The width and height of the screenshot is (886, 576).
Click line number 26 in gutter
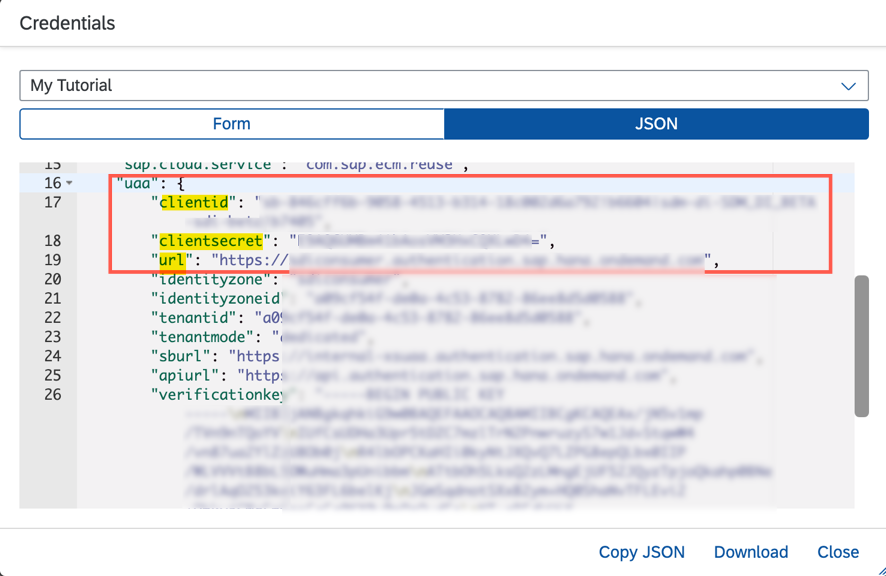(x=53, y=395)
